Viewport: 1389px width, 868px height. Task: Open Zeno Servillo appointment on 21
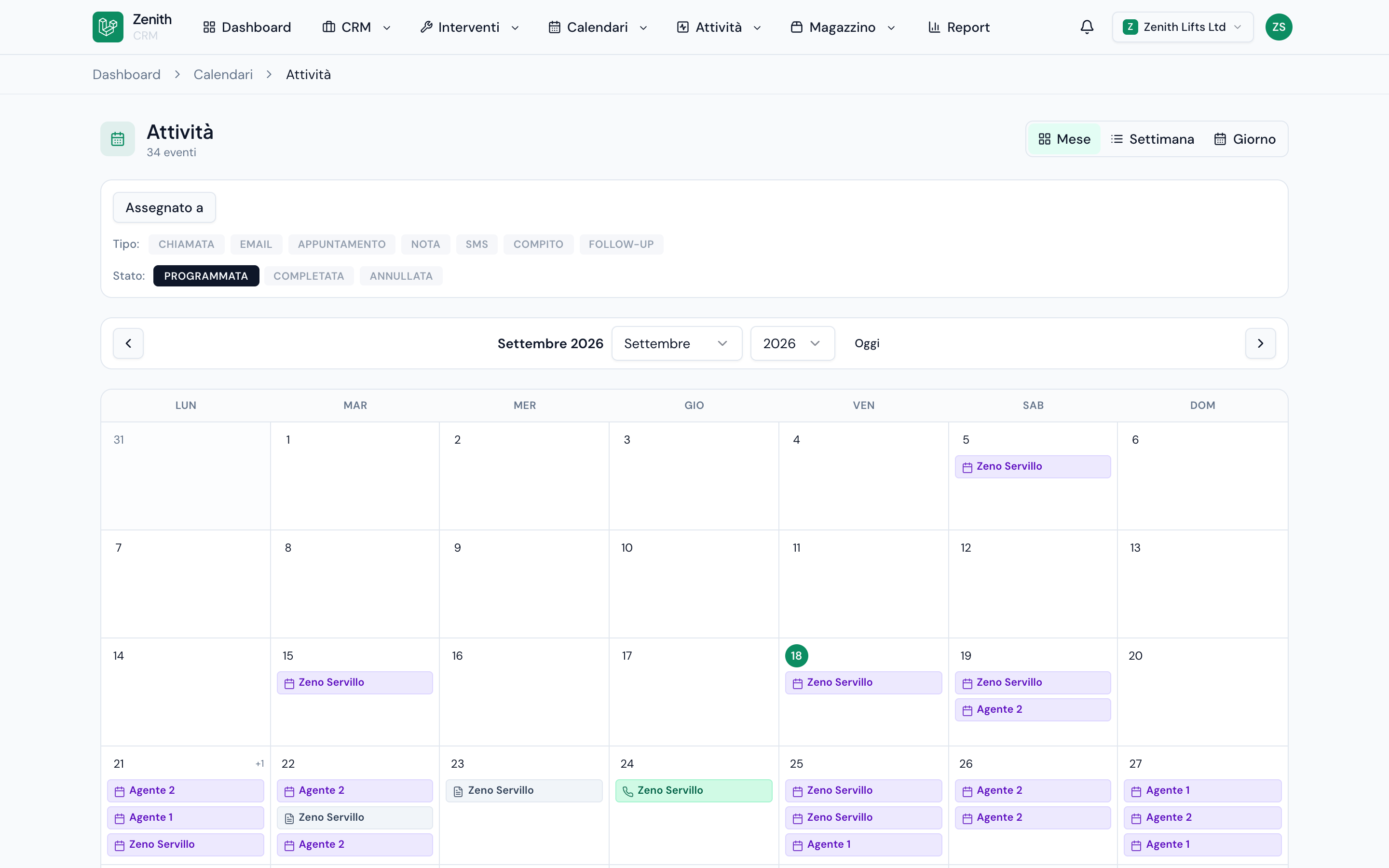pyautogui.click(x=185, y=844)
